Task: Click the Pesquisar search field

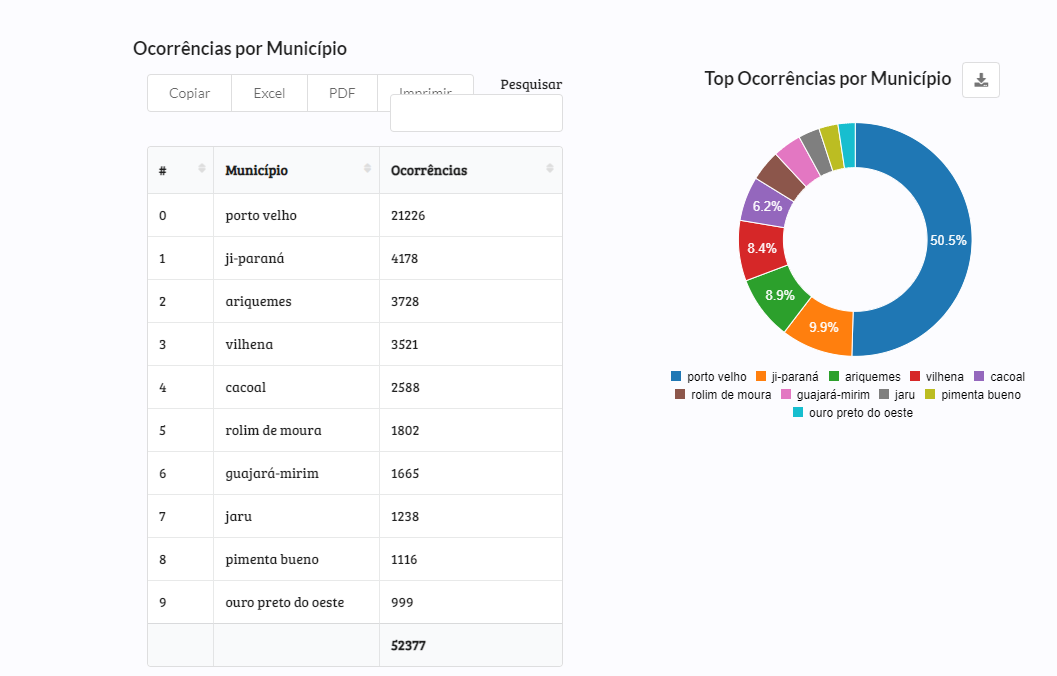Action: [476, 114]
